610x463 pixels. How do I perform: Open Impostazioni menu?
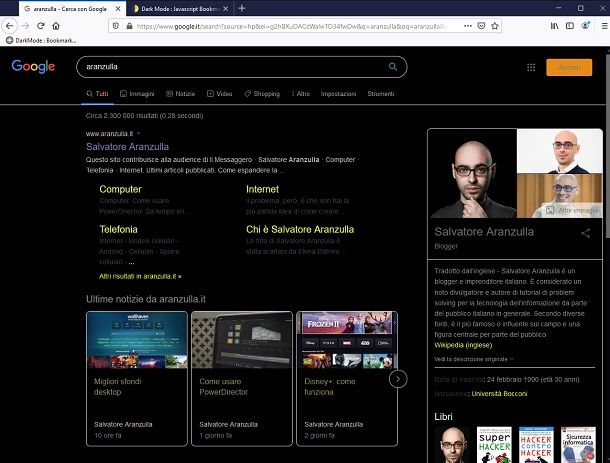coord(338,94)
